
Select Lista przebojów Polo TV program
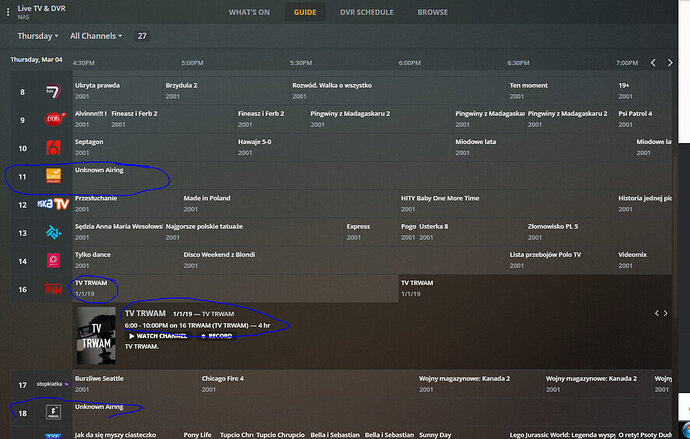point(562,260)
